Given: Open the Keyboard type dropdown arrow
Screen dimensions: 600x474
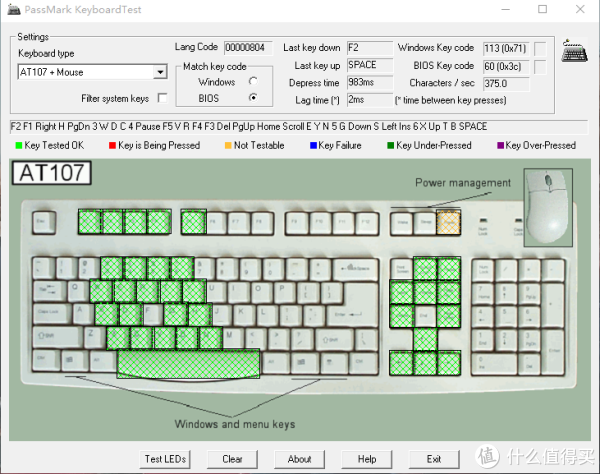Looking at the screenshot, I should point(160,72).
